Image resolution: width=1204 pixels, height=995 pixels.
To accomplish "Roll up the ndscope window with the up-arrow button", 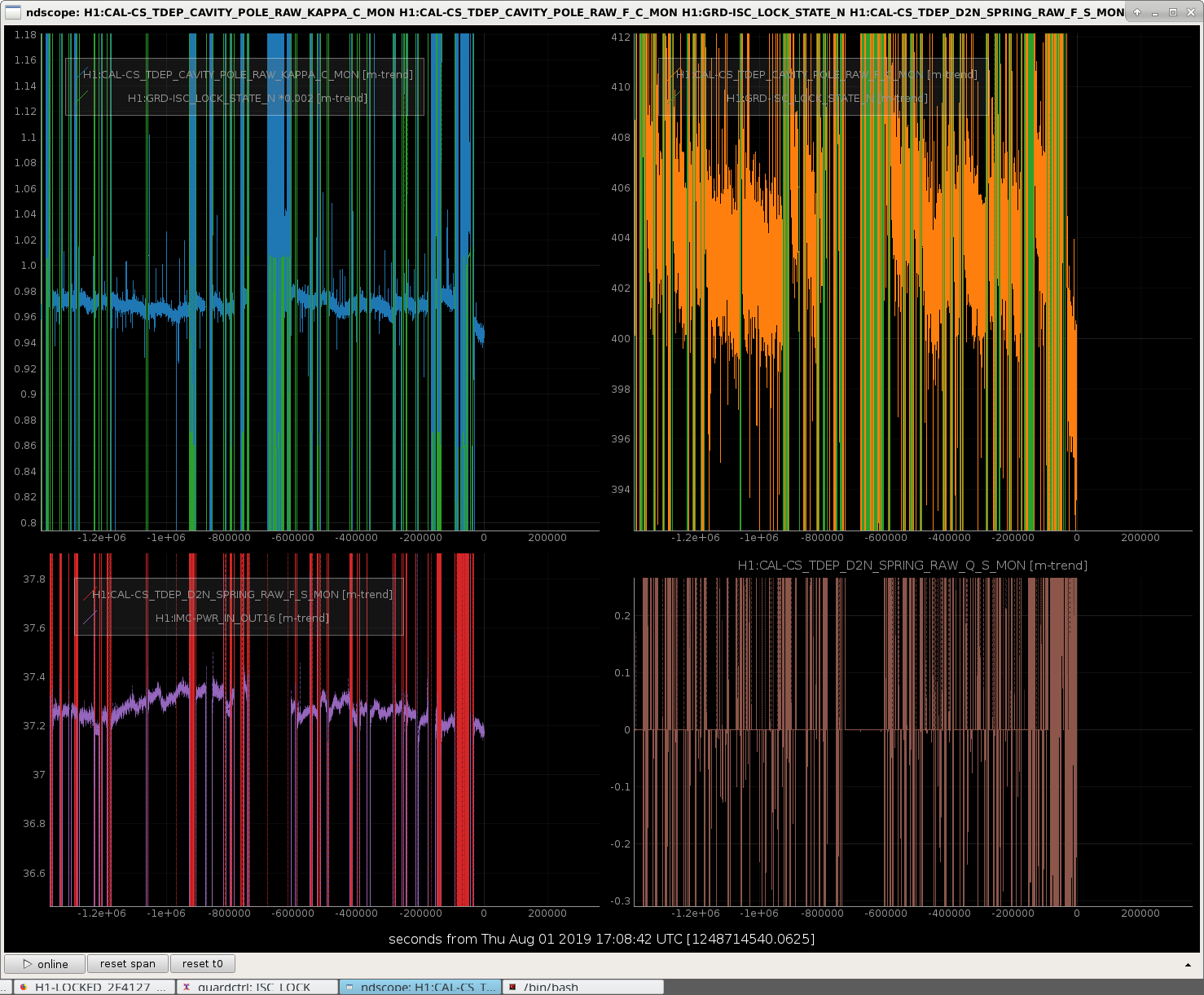I will click(x=1137, y=12).
